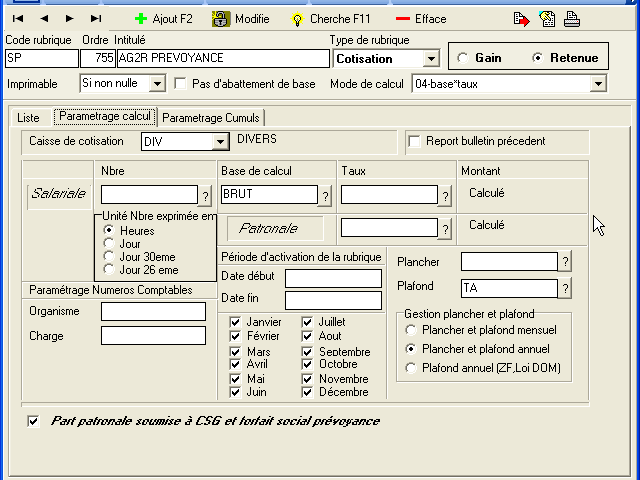Switch to the Parametrage Cumuls tab
The height and width of the screenshot is (480, 640).
[x=211, y=118]
